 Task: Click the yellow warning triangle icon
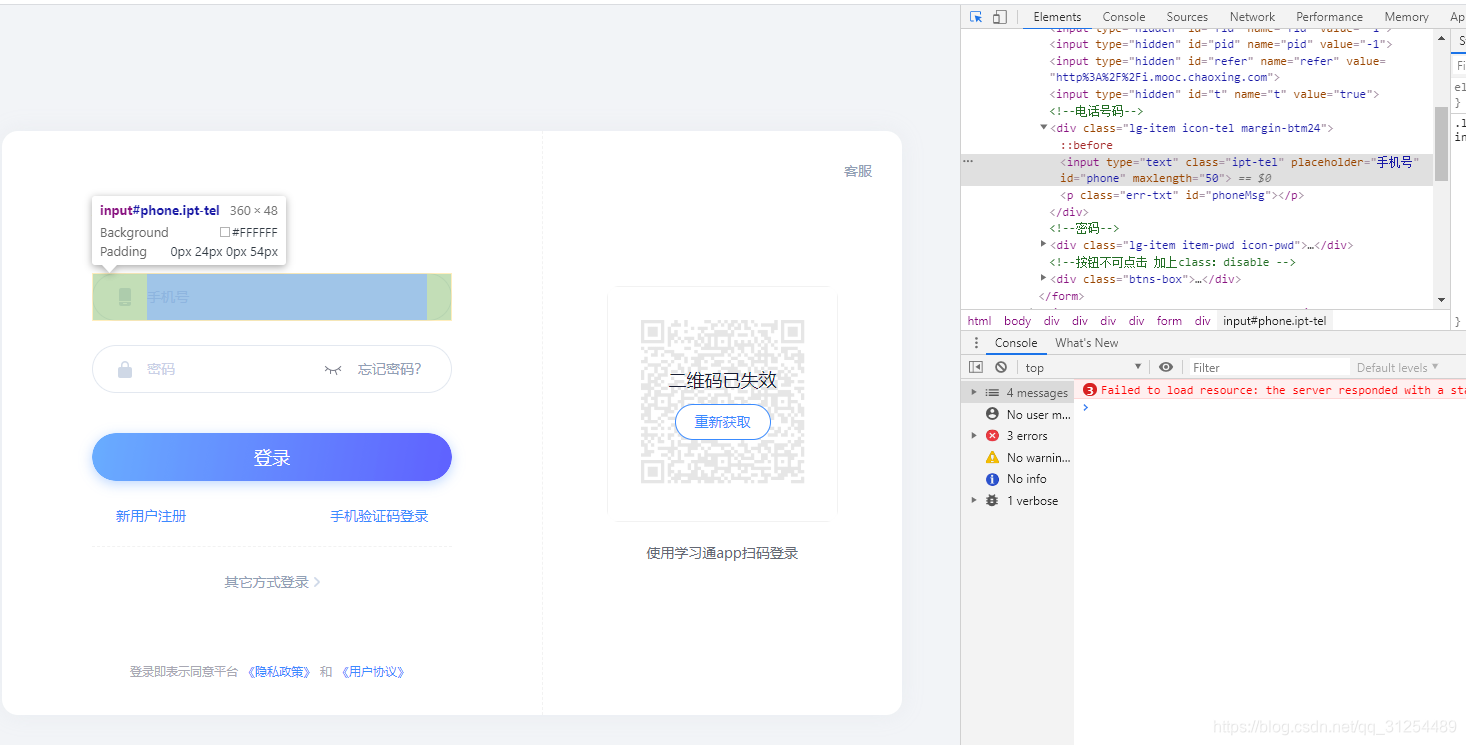992,458
